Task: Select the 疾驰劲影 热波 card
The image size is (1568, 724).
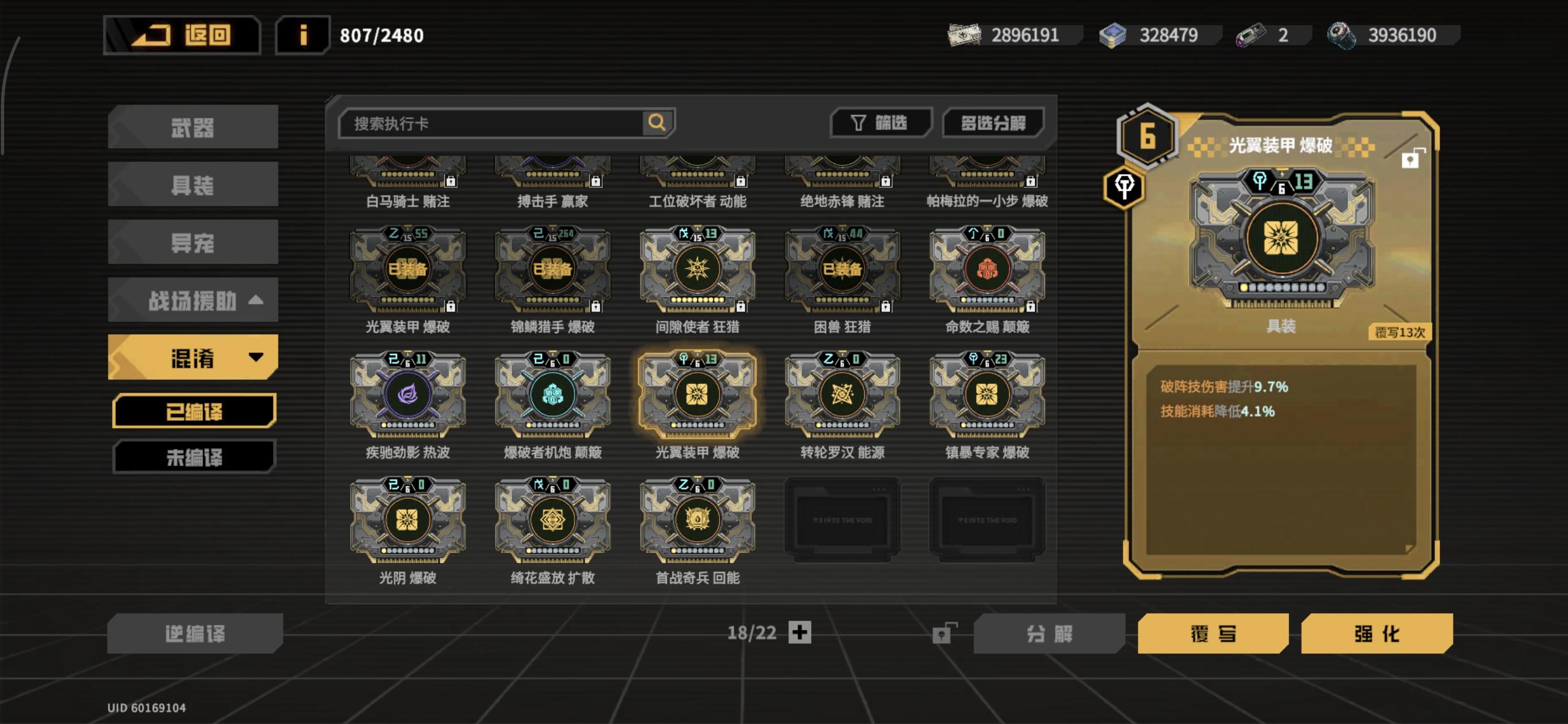Action: pyautogui.click(x=408, y=404)
